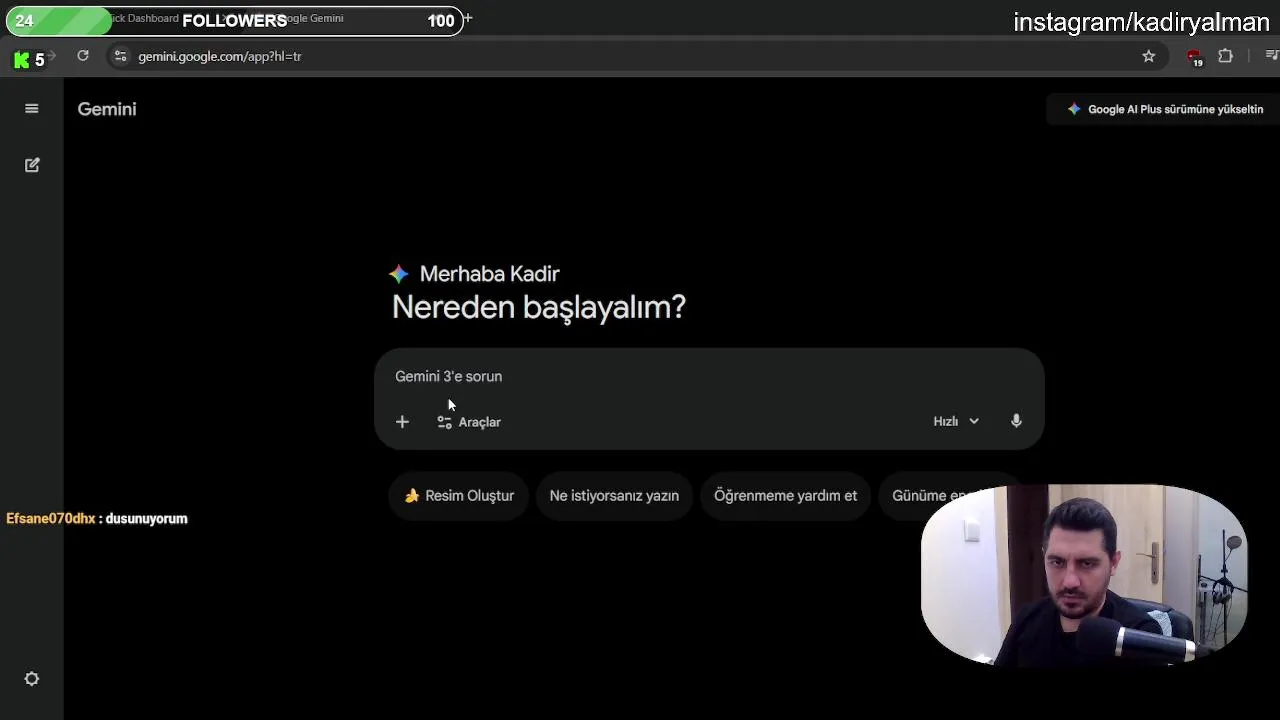Open the Gemini main menu hamburger icon
Screen dimensions: 1280x720
click(x=32, y=109)
